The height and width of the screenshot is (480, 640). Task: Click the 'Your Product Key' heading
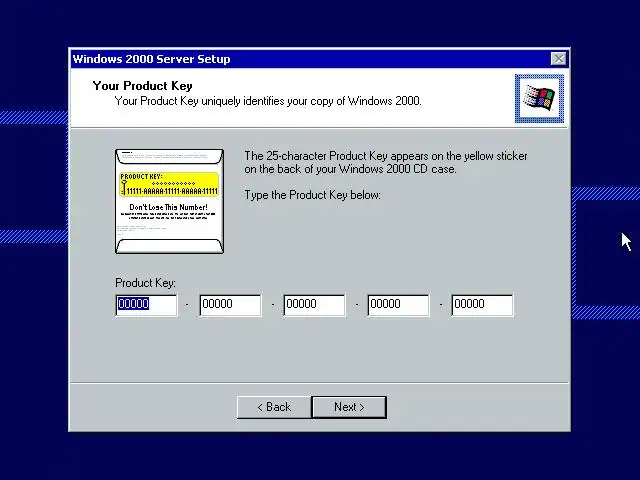point(142,86)
